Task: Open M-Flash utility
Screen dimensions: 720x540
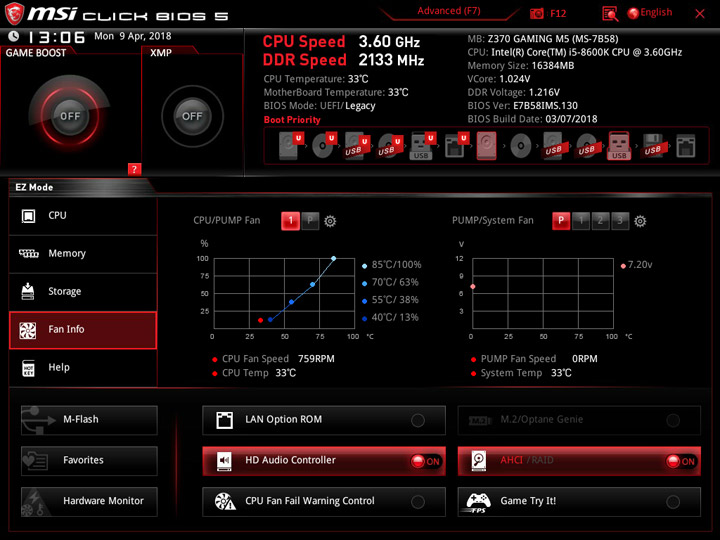Action: (89, 420)
